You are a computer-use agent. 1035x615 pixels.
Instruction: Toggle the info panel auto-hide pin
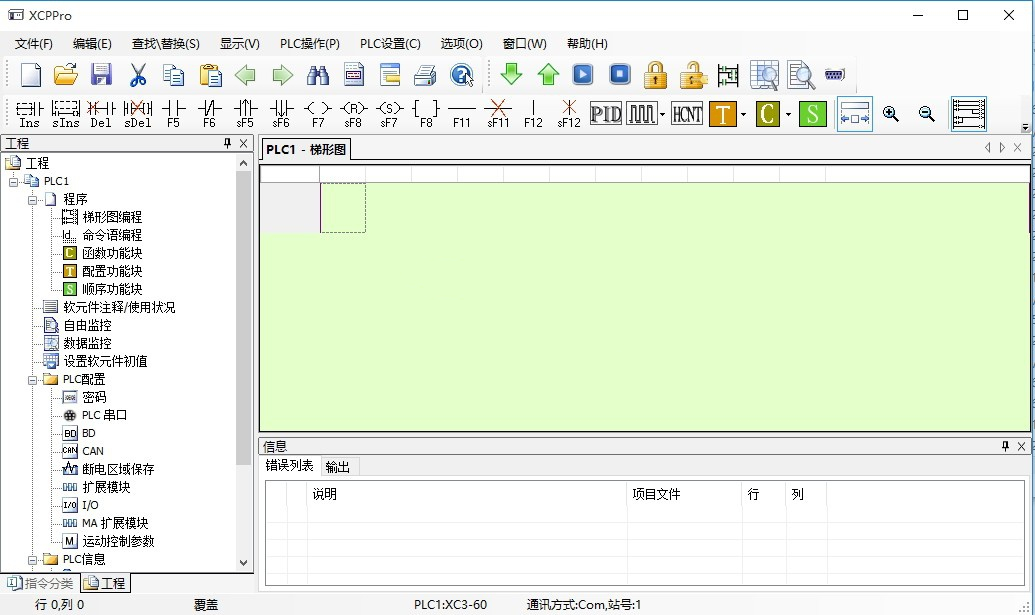coord(1005,446)
